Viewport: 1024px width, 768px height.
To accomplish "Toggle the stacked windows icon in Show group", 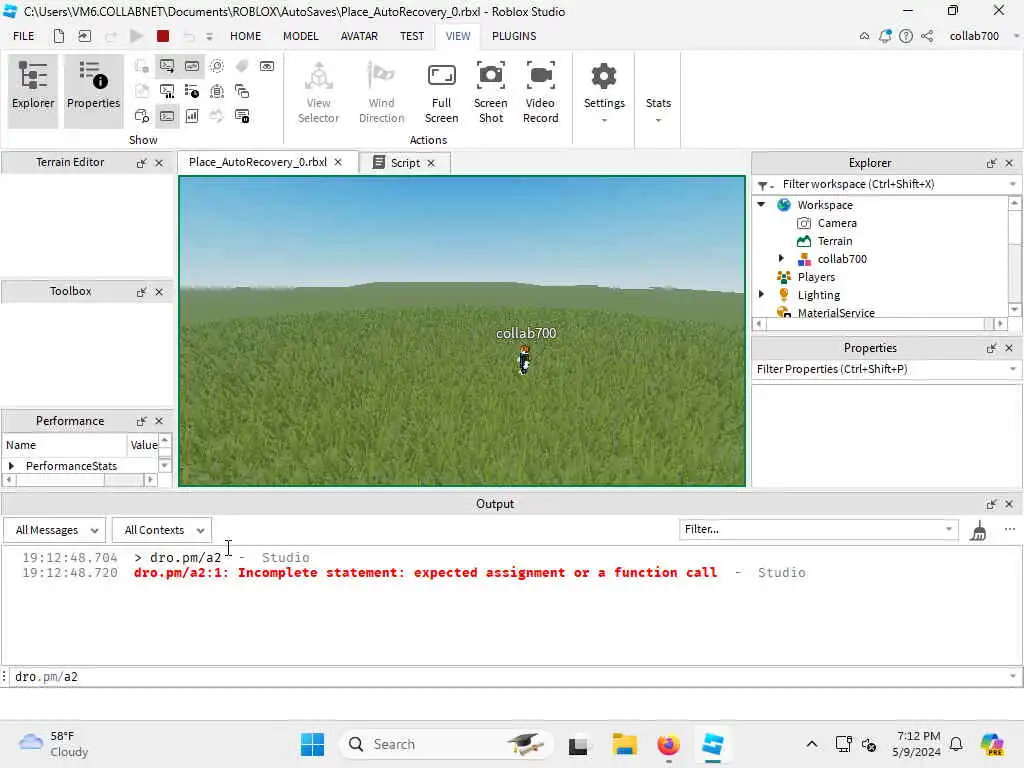I will click(x=242, y=91).
